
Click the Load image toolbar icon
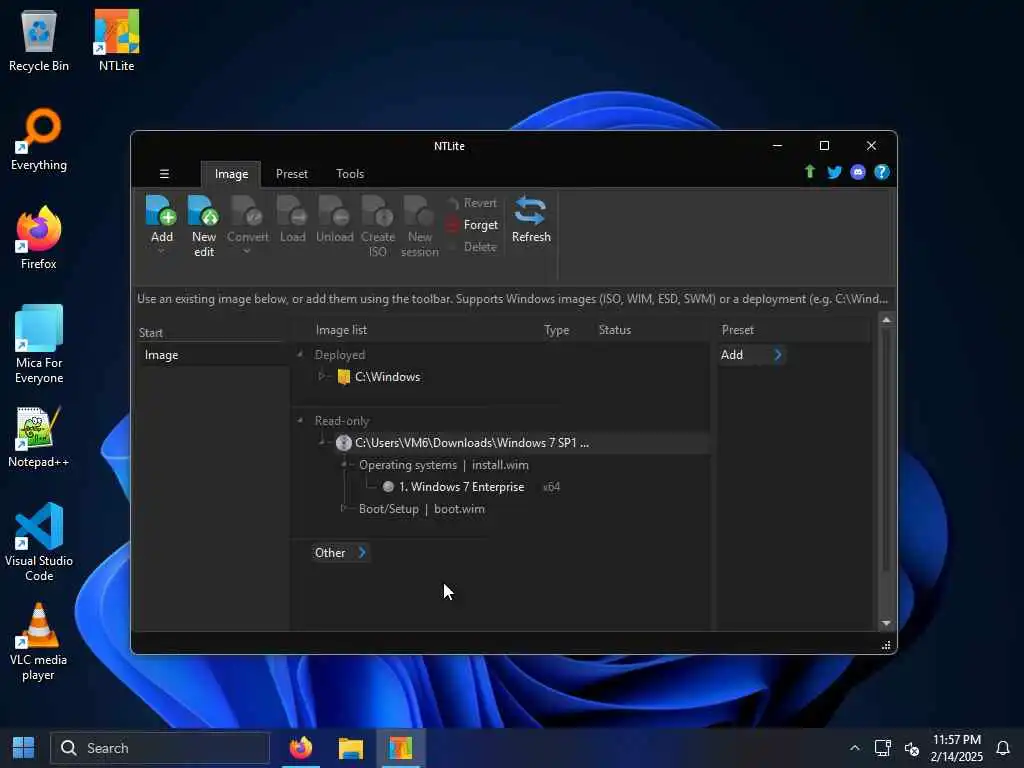pos(292,211)
